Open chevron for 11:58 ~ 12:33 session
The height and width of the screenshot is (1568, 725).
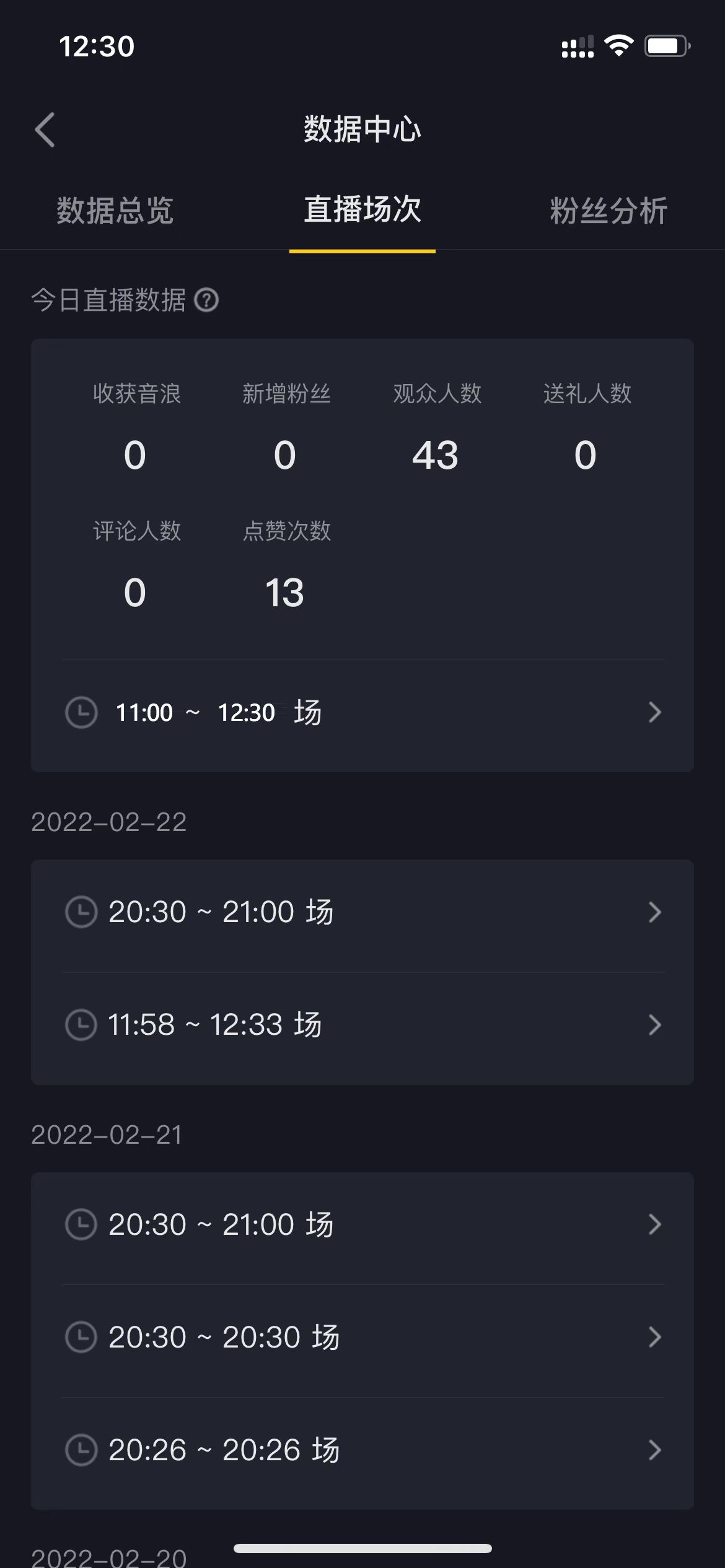click(x=654, y=1025)
